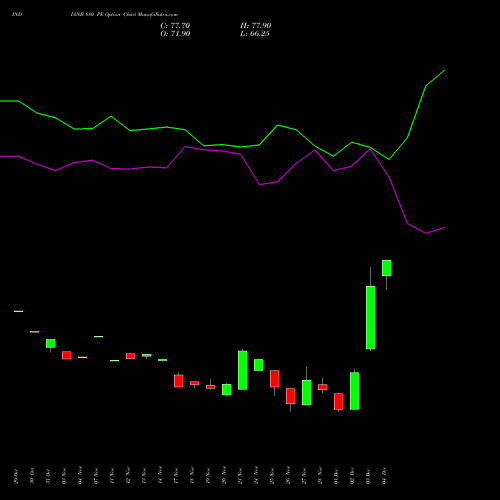Viewport: 500px width, 500px height.
Task: Click the red candle for 03 Nov
Action: click(x=66, y=355)
